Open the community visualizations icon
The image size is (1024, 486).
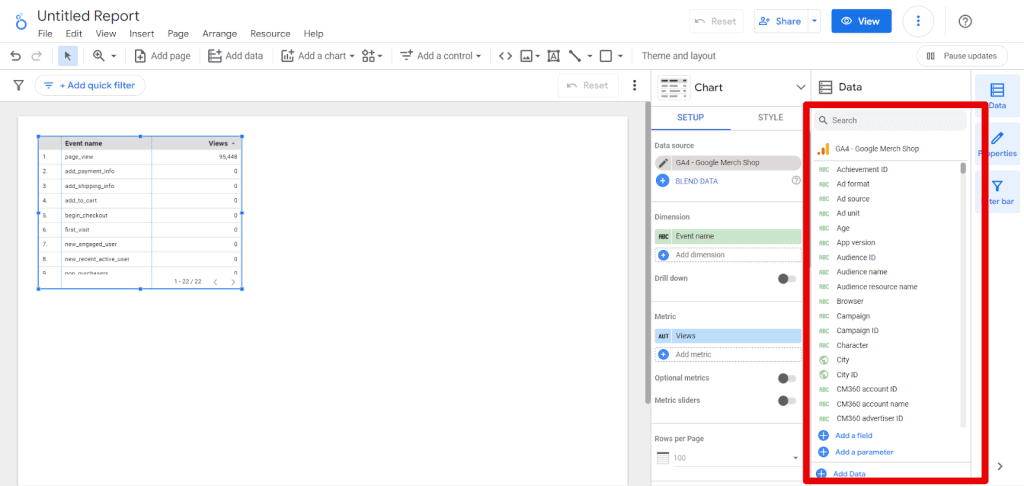[372, 56]
